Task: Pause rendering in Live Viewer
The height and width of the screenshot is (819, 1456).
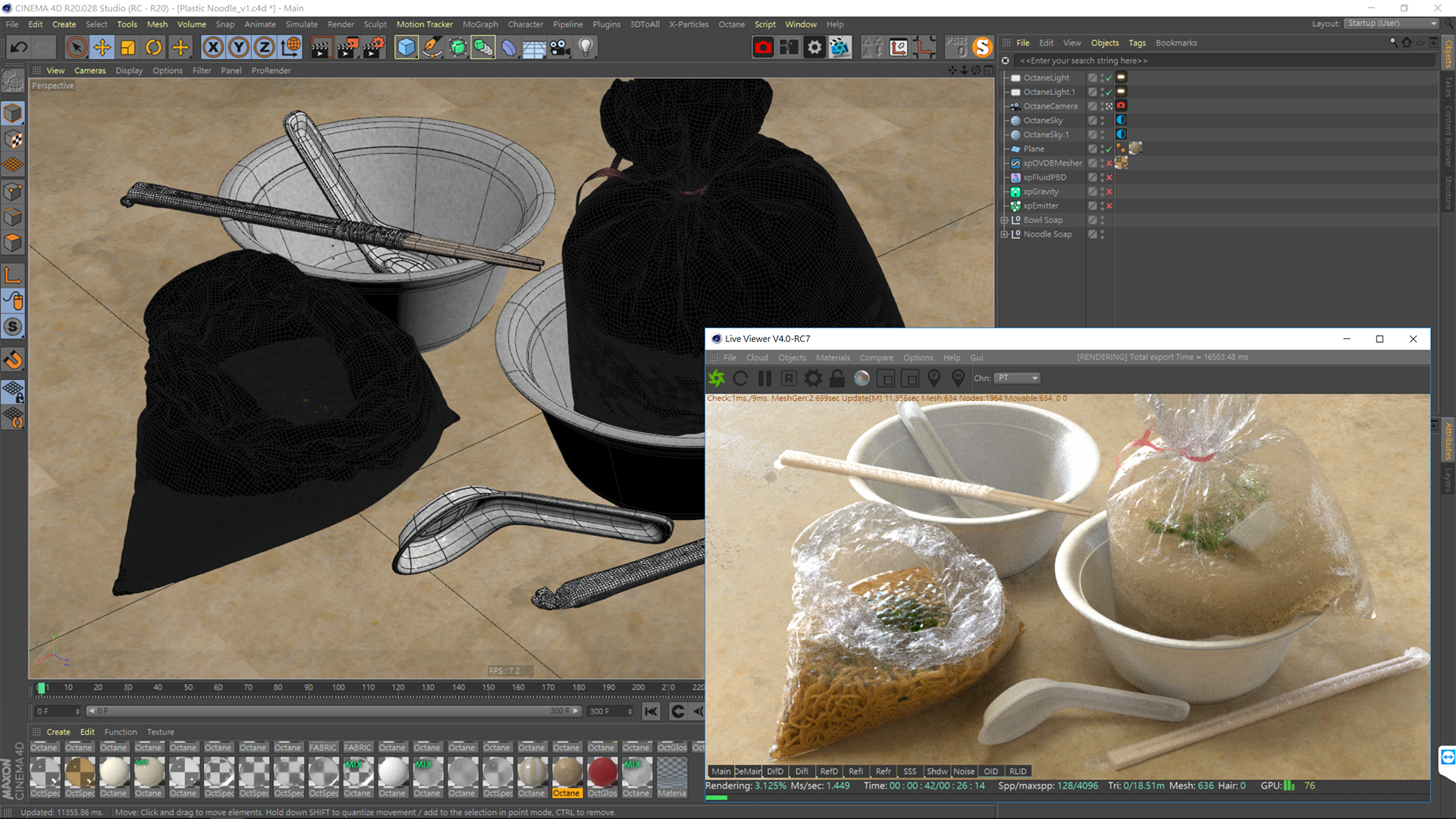Action: click(764, 378)
